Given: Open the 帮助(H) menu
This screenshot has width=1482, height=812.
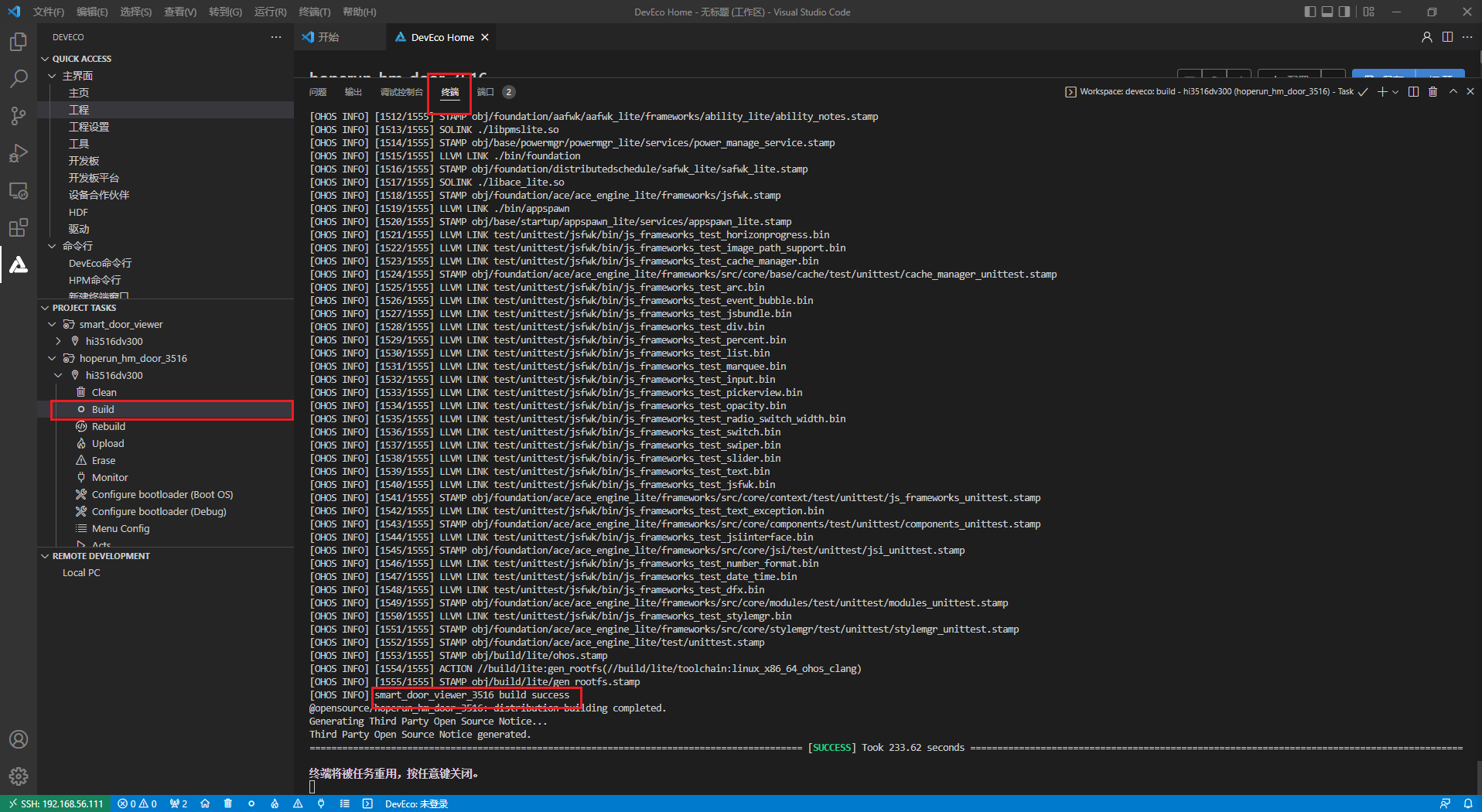Looking at the screenshot, I should pyautogui.click(x=360, y=12).
